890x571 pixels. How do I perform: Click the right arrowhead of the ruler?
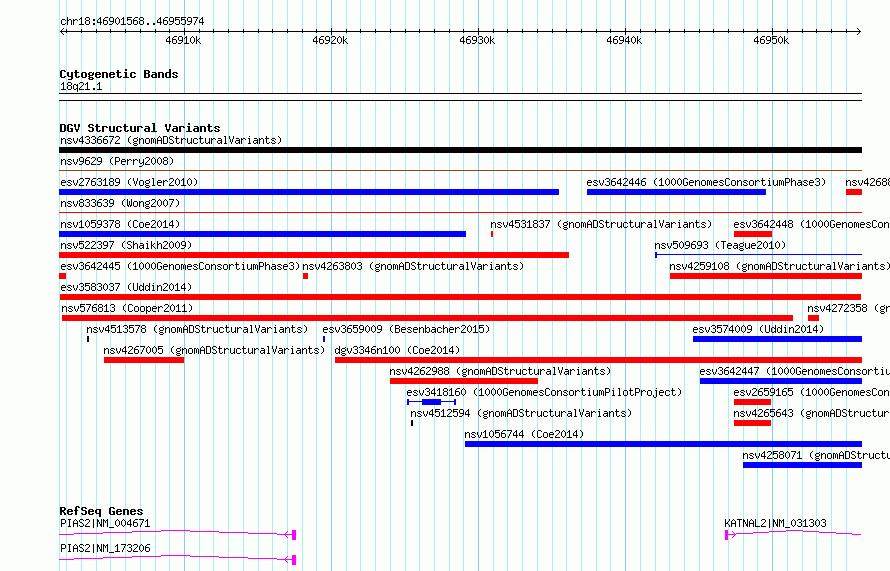(858, 32)
